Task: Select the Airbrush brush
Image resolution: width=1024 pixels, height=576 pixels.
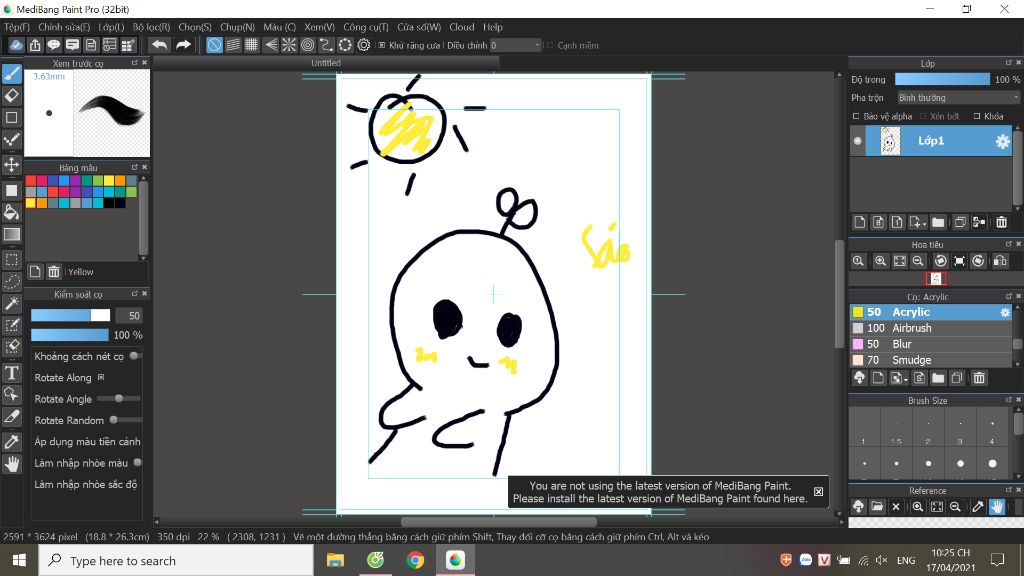Action: [x=931, y=328]
